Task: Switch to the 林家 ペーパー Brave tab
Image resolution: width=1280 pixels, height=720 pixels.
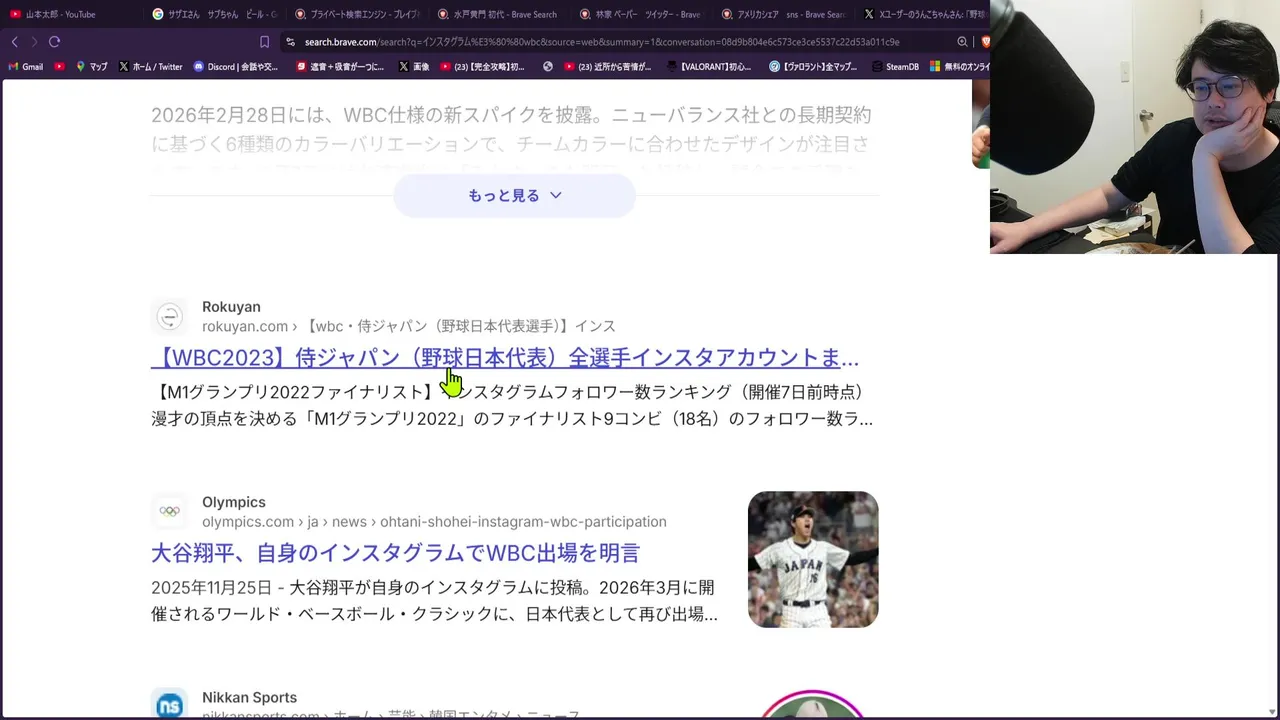Action: pos(642,14)
